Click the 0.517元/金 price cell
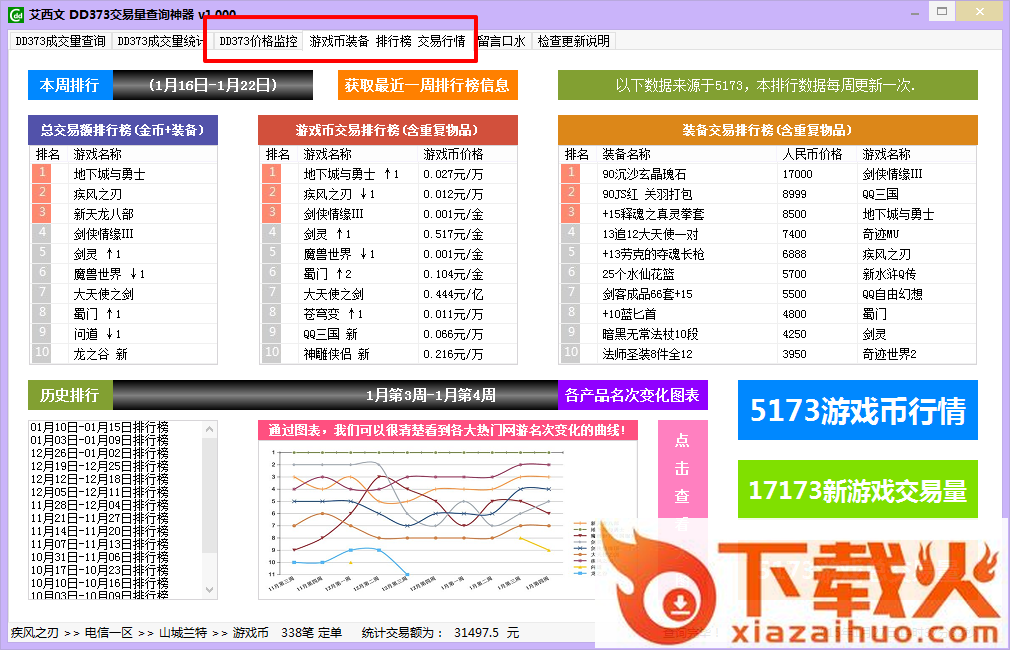 [453, 234]
